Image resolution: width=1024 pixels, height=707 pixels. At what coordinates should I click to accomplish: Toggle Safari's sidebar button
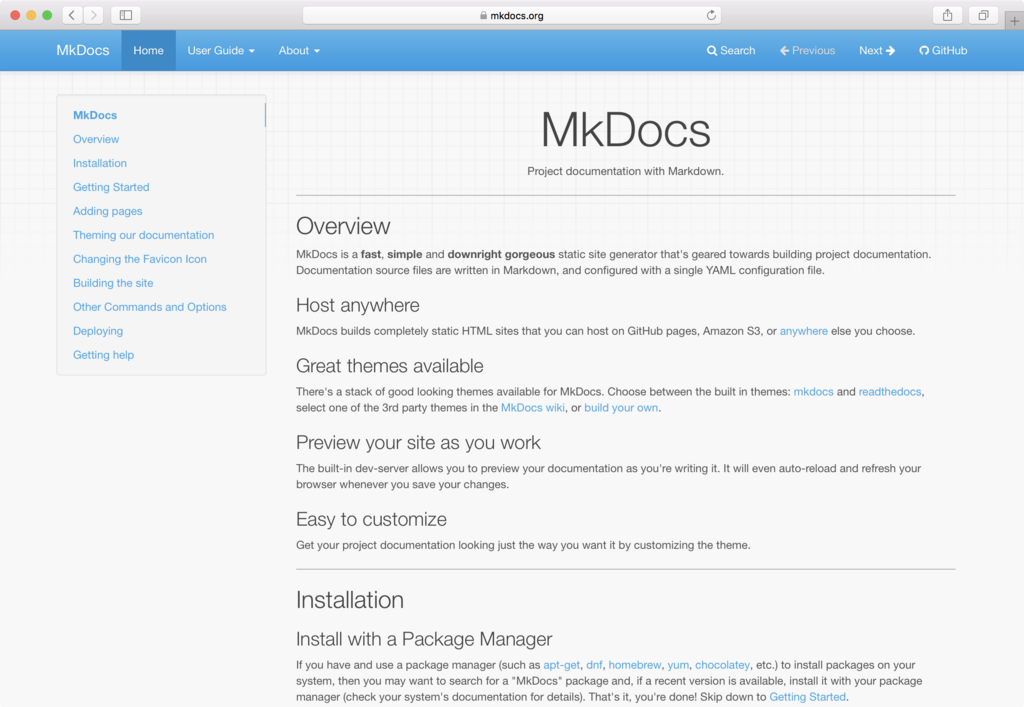click(126, 15)
